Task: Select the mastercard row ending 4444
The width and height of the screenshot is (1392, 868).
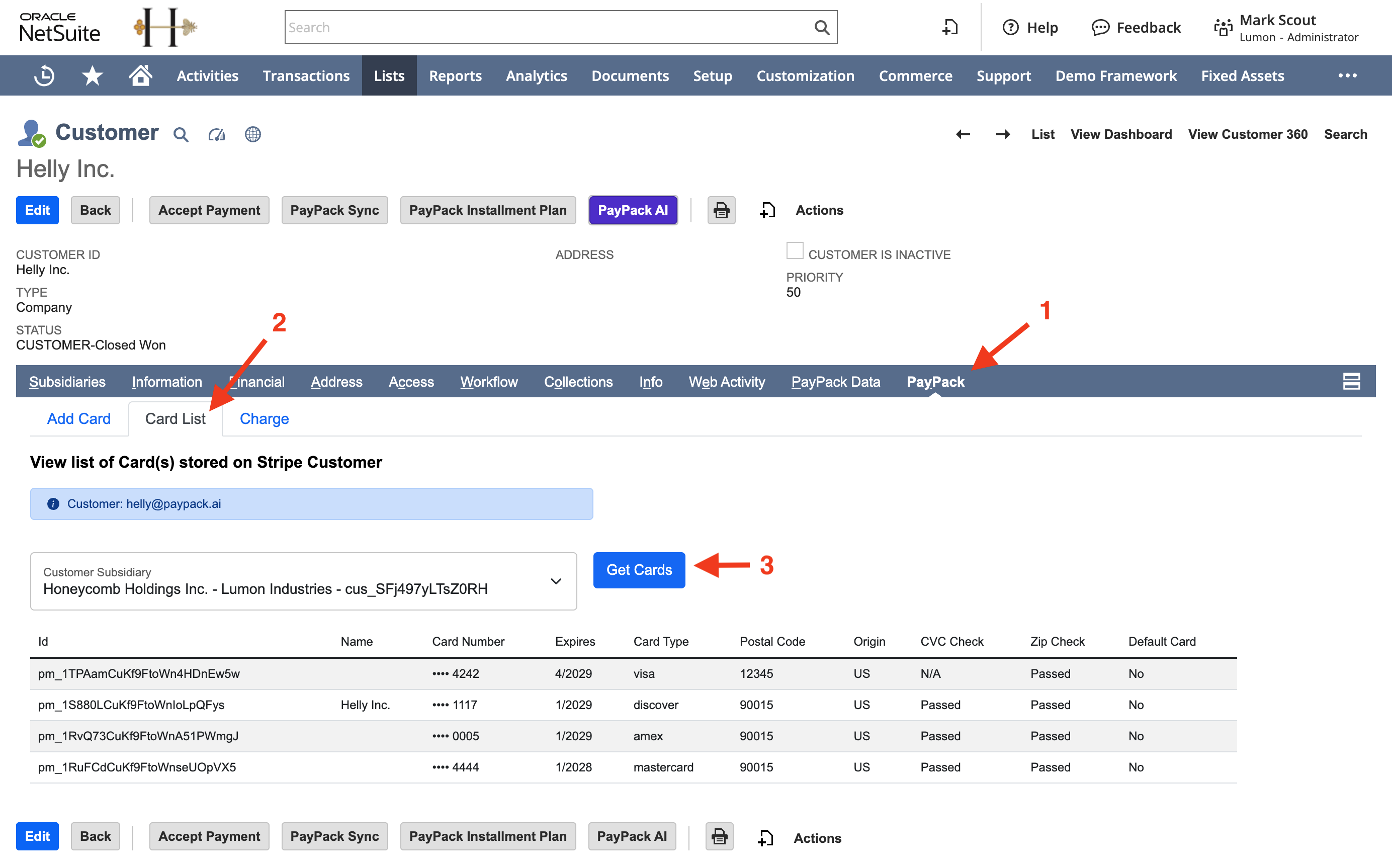Action: [x=633, y=767]
